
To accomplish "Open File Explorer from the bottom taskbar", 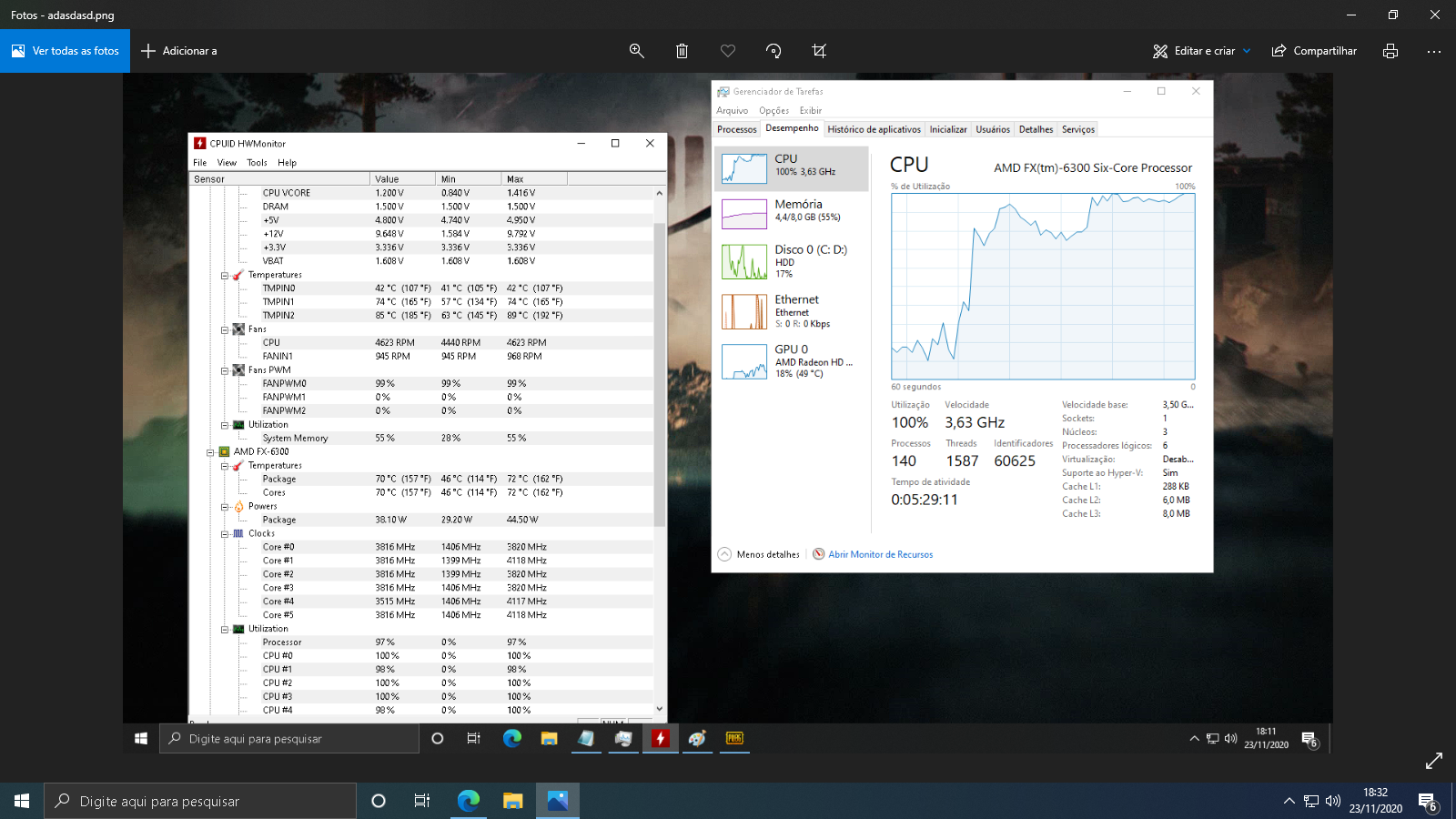I will coord(513,801).
